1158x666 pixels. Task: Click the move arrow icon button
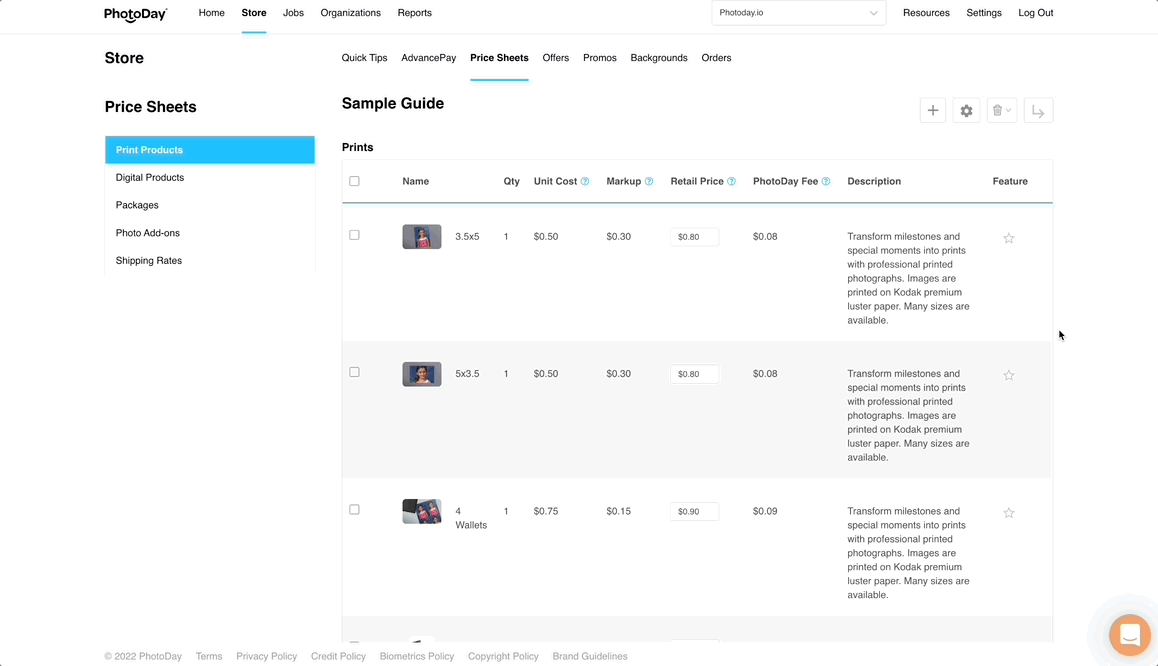point(1038,111)
